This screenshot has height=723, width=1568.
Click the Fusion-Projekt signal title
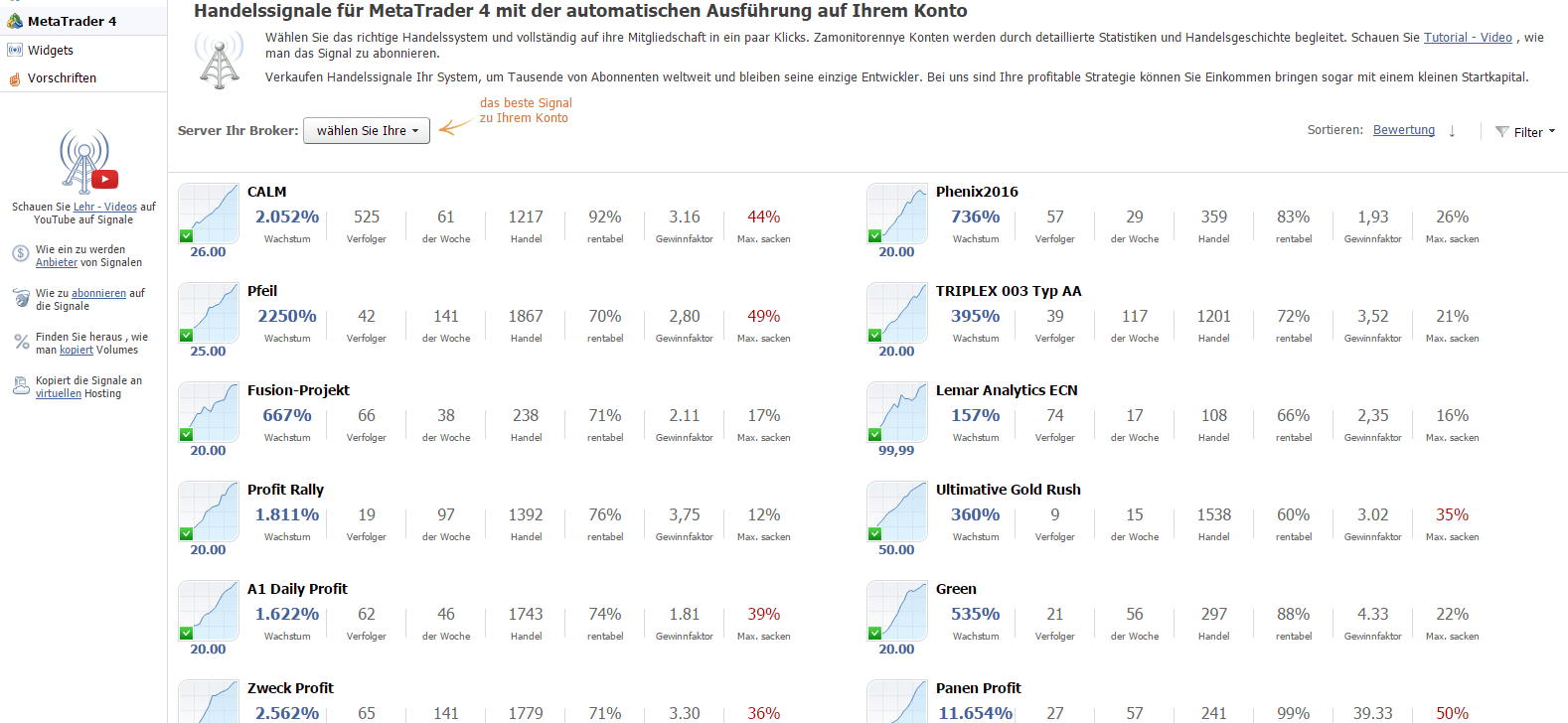[298, 390]
